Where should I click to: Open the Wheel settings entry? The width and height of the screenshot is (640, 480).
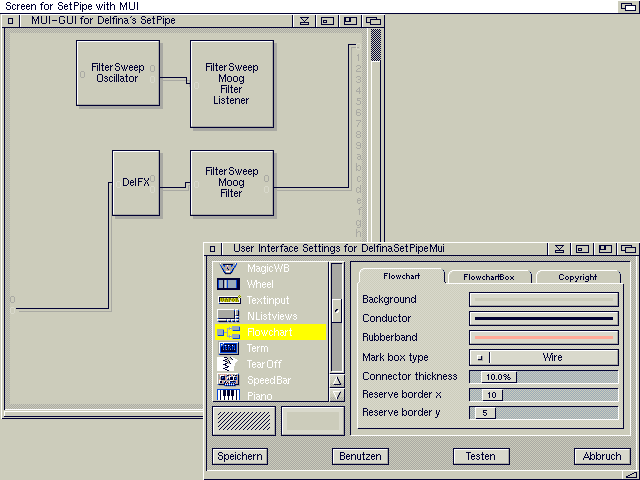(x=270, y=284)
